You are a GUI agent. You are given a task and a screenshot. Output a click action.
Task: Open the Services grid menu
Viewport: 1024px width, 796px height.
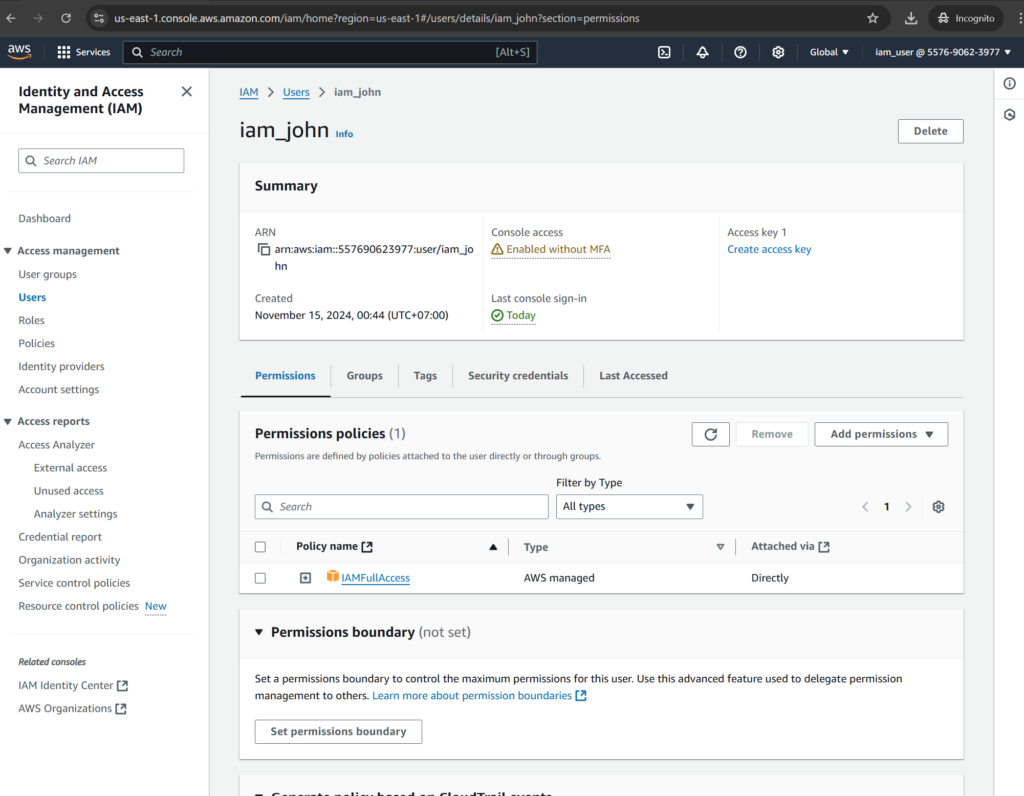[x=64, y=52]
